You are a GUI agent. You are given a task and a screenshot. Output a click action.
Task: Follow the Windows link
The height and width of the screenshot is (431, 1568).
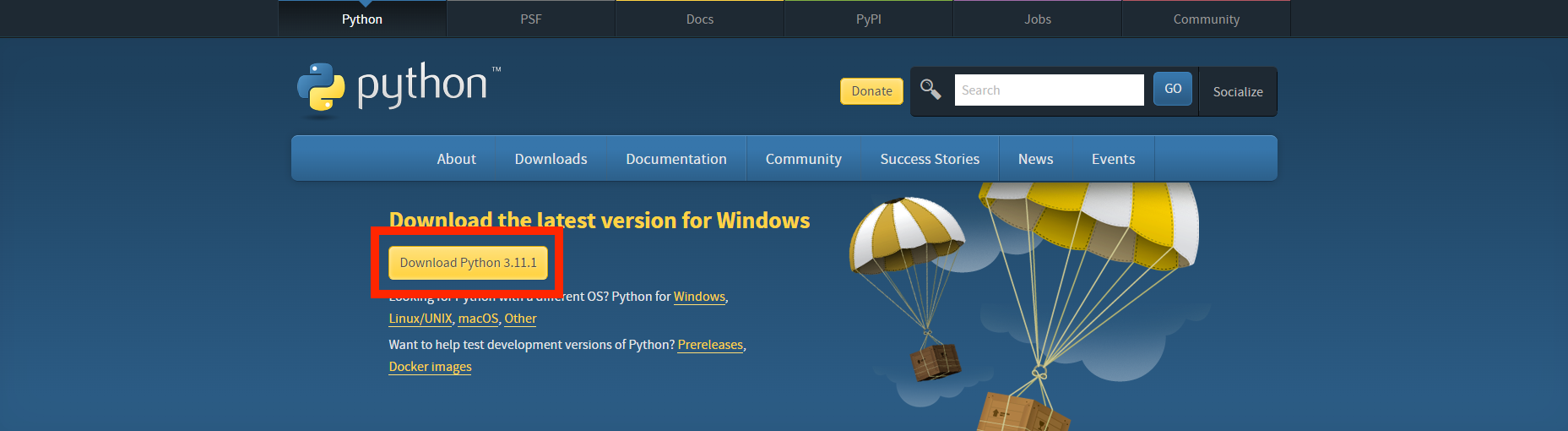point(699,297)
